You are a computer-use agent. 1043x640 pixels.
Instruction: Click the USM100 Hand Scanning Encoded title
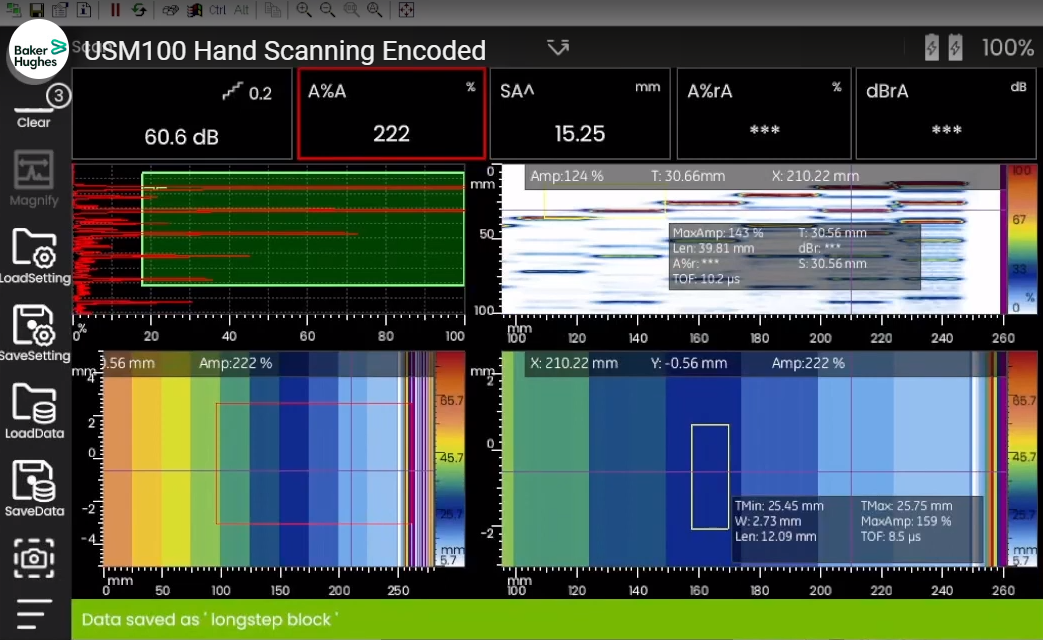point(285,51)
